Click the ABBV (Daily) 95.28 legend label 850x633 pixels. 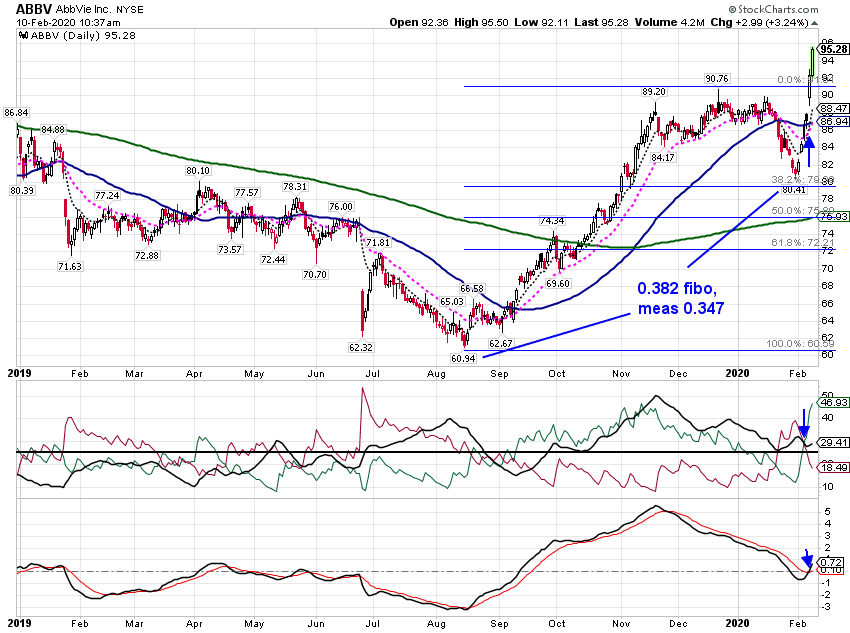pos(83,36)
